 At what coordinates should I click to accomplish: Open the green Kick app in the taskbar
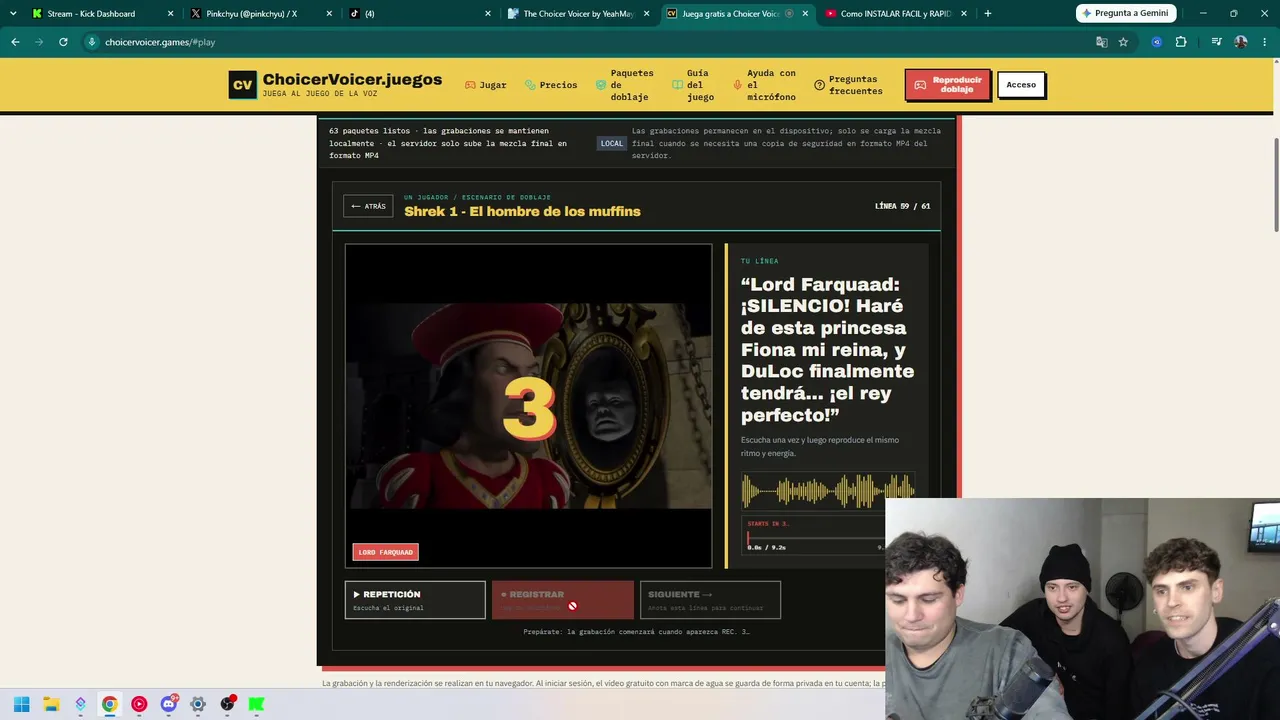pyautogui.click(x=256, y=704)
